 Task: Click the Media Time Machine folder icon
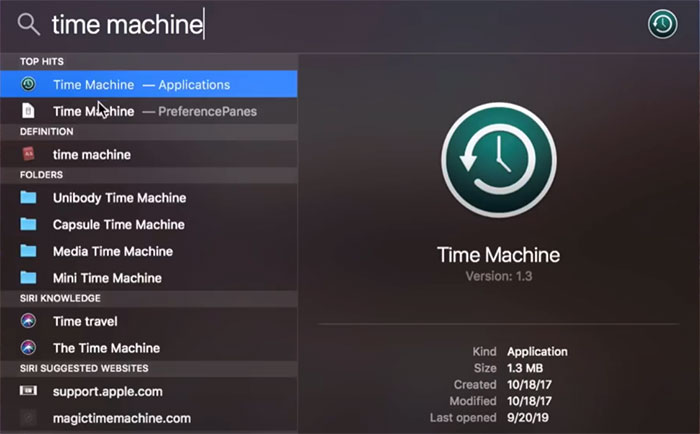pyautogui.click(x=29, y=251)
